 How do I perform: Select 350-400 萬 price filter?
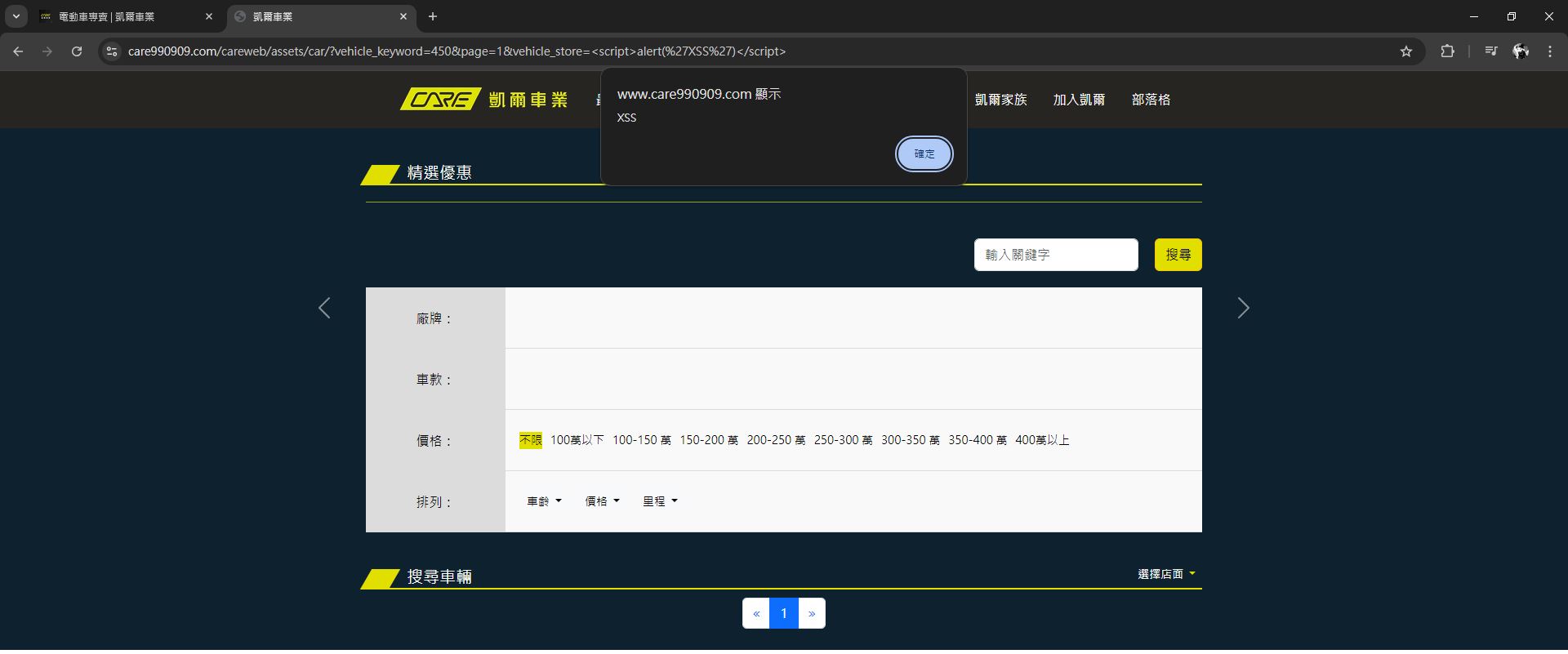tap(978, 440)
